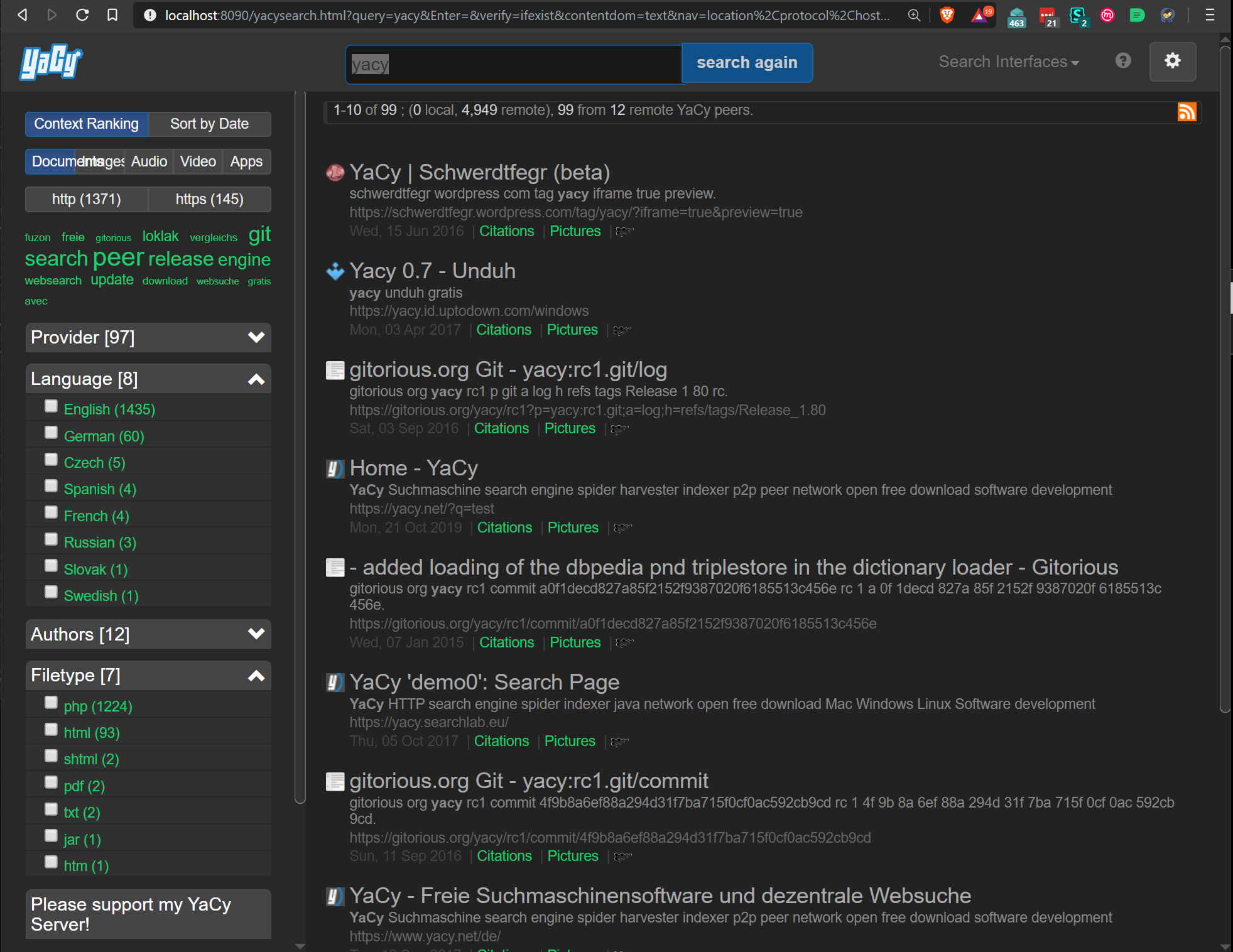Click favicon of YaCy 'demo0' Search Page result

coord(335,683)
